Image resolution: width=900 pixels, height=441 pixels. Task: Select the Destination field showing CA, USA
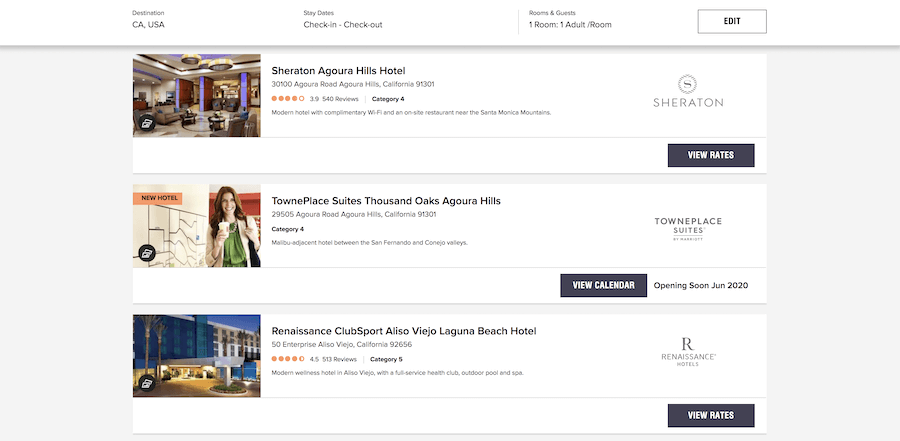tap(148, 24)
